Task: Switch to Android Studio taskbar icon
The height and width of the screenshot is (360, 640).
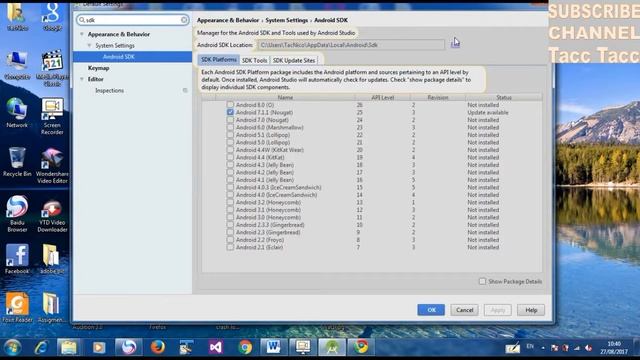Action: [332, 347]
